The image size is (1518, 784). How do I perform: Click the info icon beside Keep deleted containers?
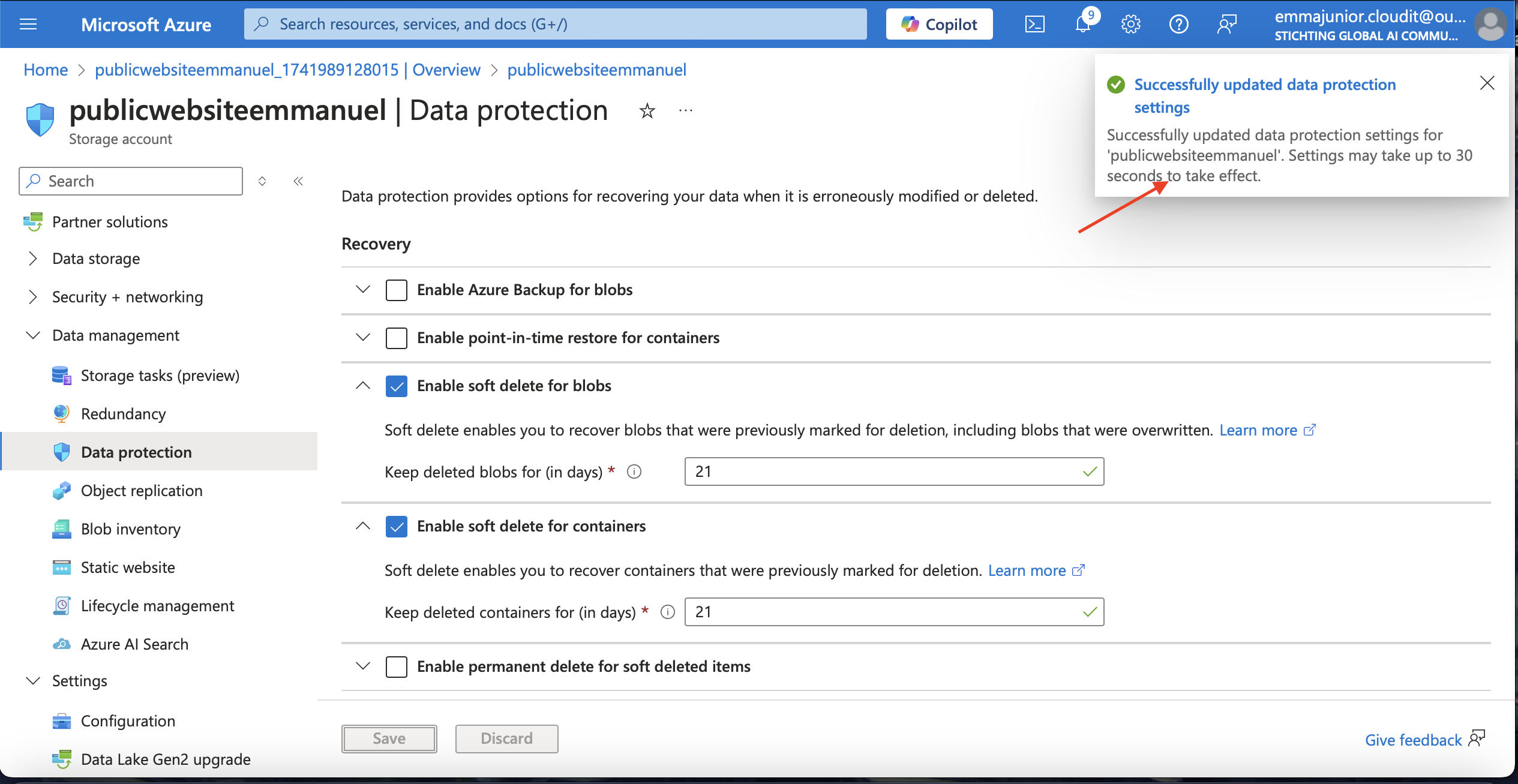pos(668,612)
